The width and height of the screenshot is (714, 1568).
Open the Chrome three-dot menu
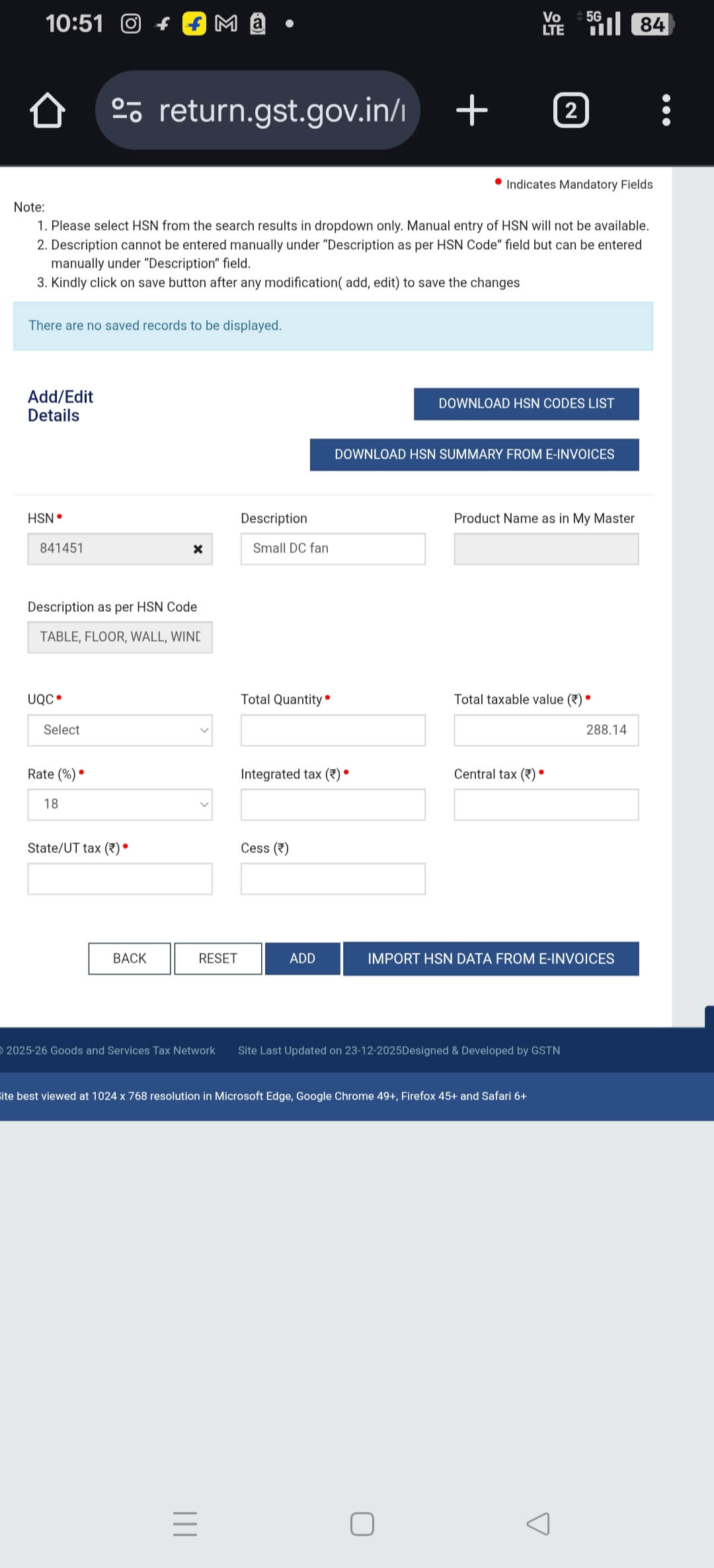(x=666, y=110)
